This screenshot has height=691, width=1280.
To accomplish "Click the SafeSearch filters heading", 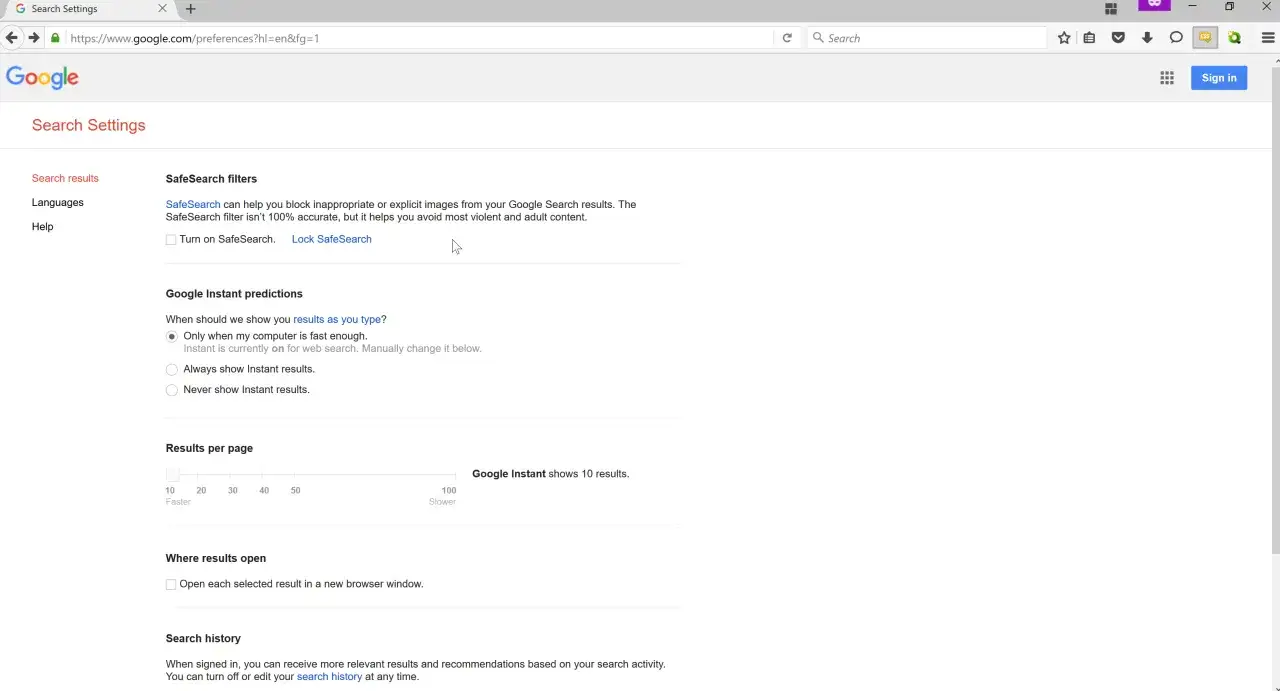I will [211, 179].
